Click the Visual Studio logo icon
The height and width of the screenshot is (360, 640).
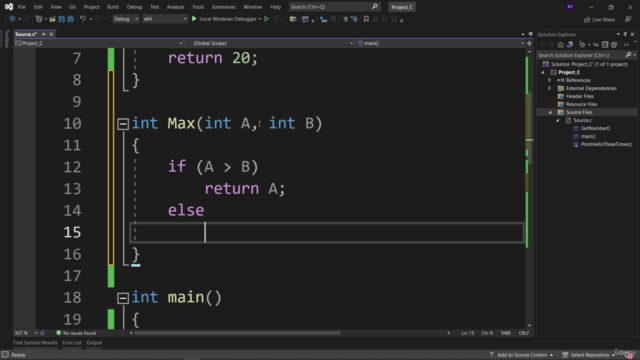[9, 7]
